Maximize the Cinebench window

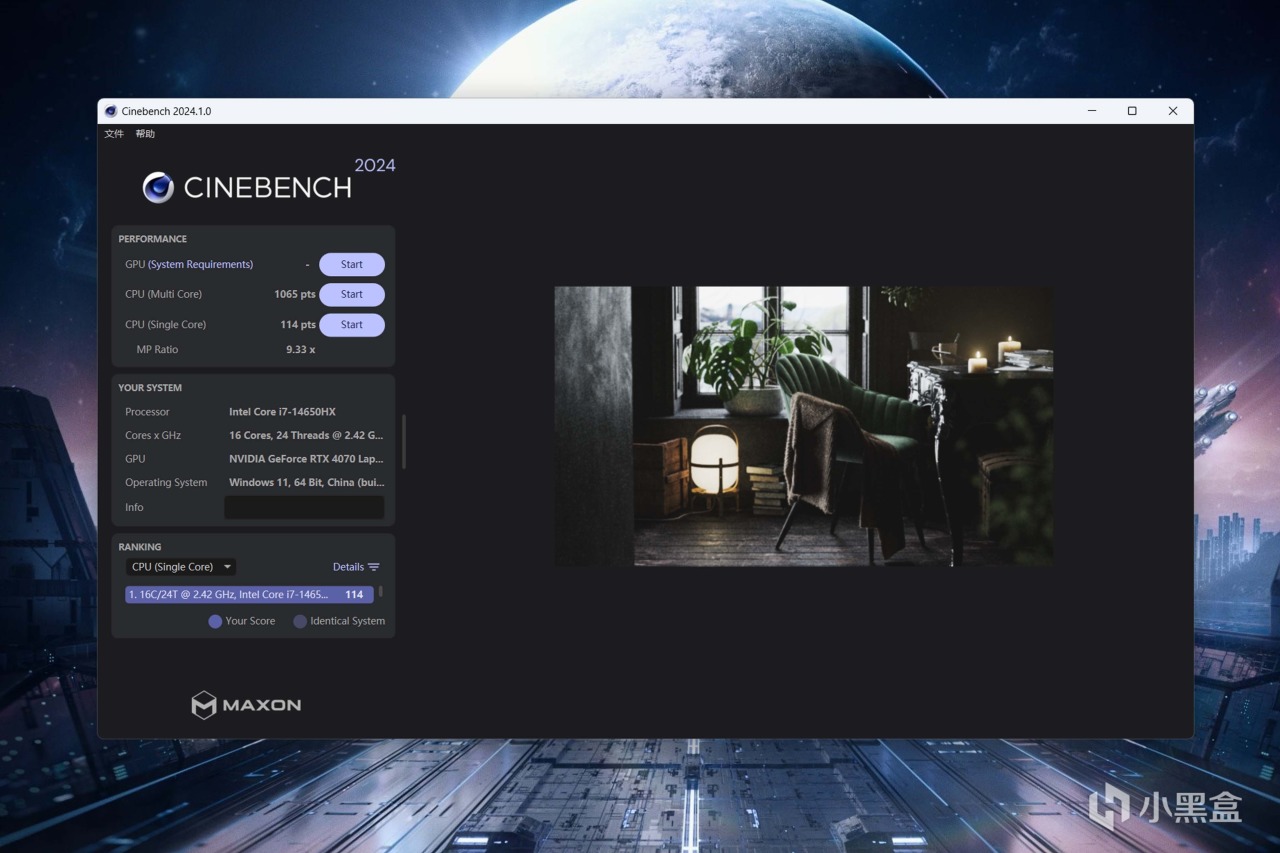[1132, 111]
